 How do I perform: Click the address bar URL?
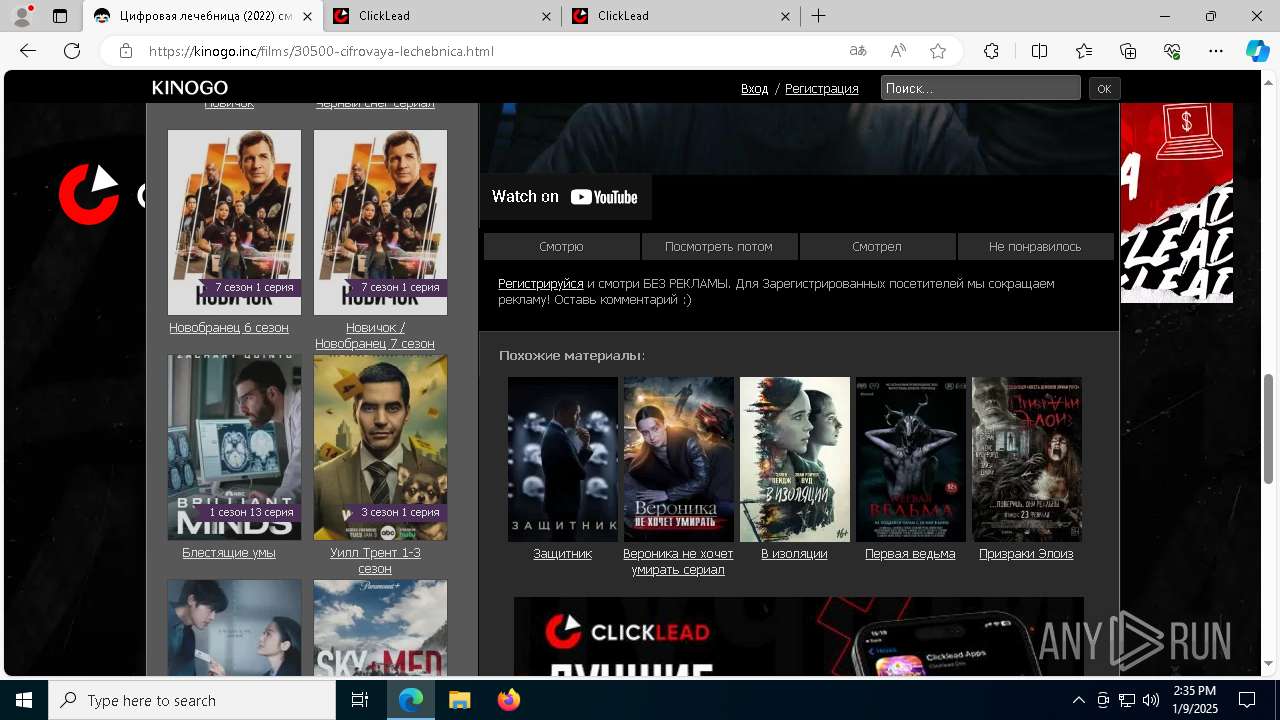point(321,51)
